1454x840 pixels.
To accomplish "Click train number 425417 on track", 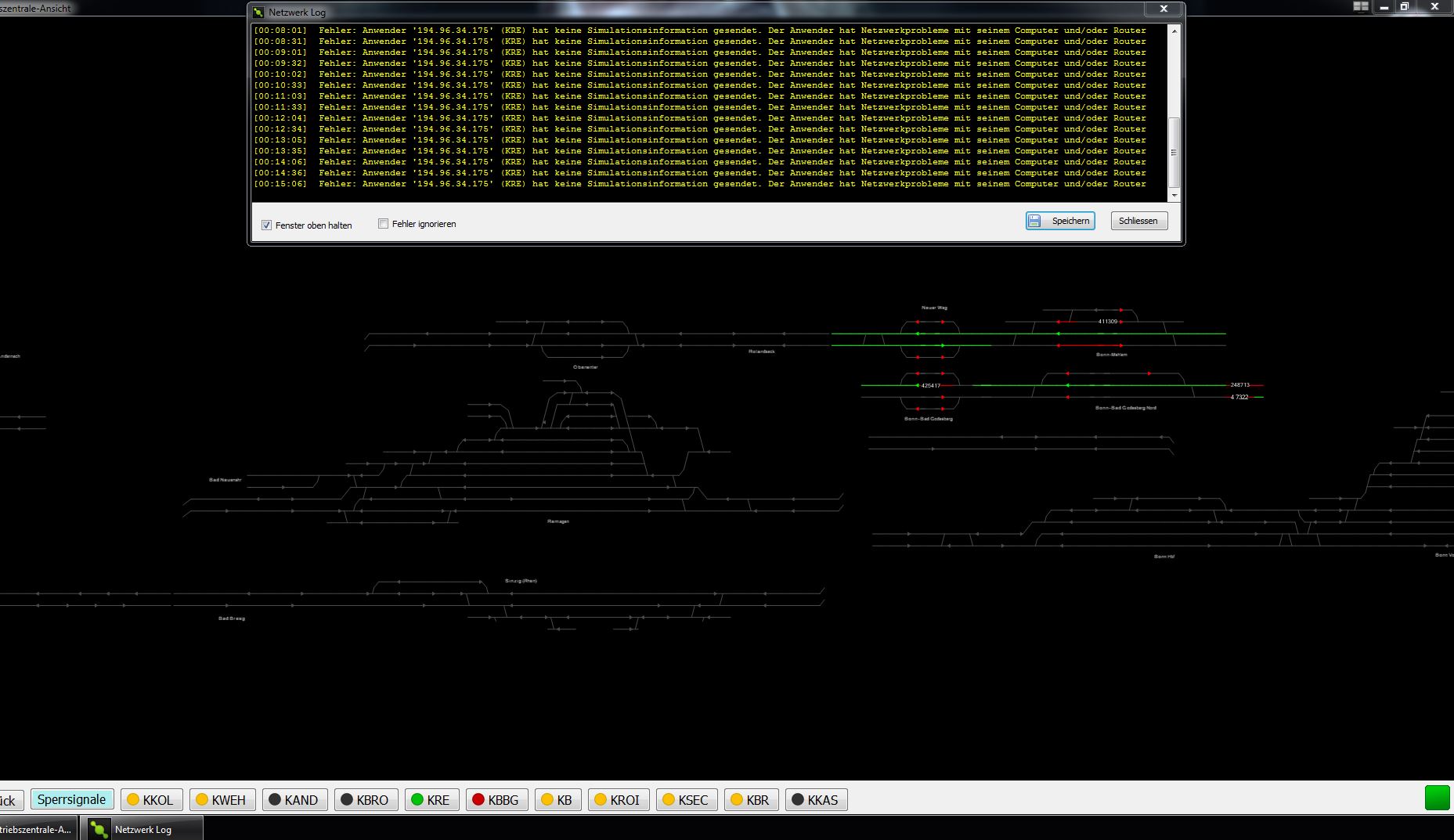I will tap(930, 385).
